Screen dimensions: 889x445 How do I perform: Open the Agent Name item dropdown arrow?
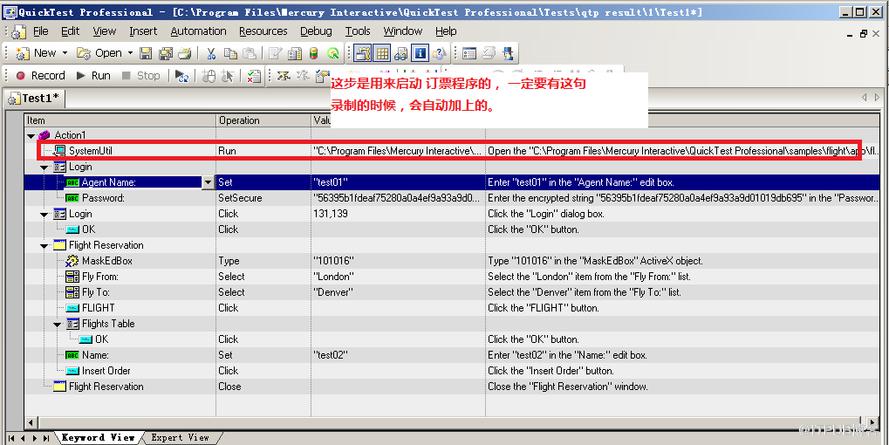click(208, 183)
